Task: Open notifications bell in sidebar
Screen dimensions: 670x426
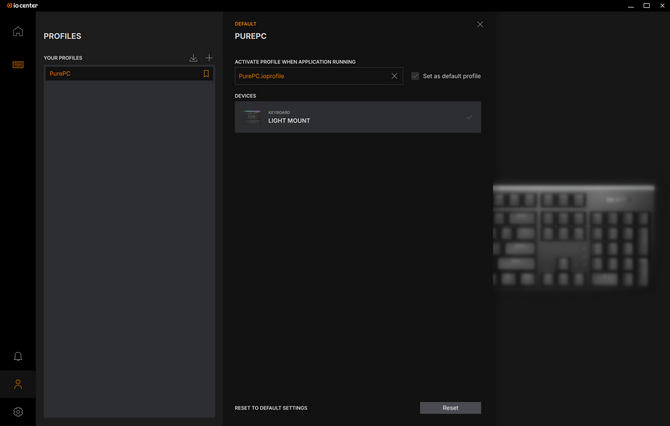Action: 18,356
